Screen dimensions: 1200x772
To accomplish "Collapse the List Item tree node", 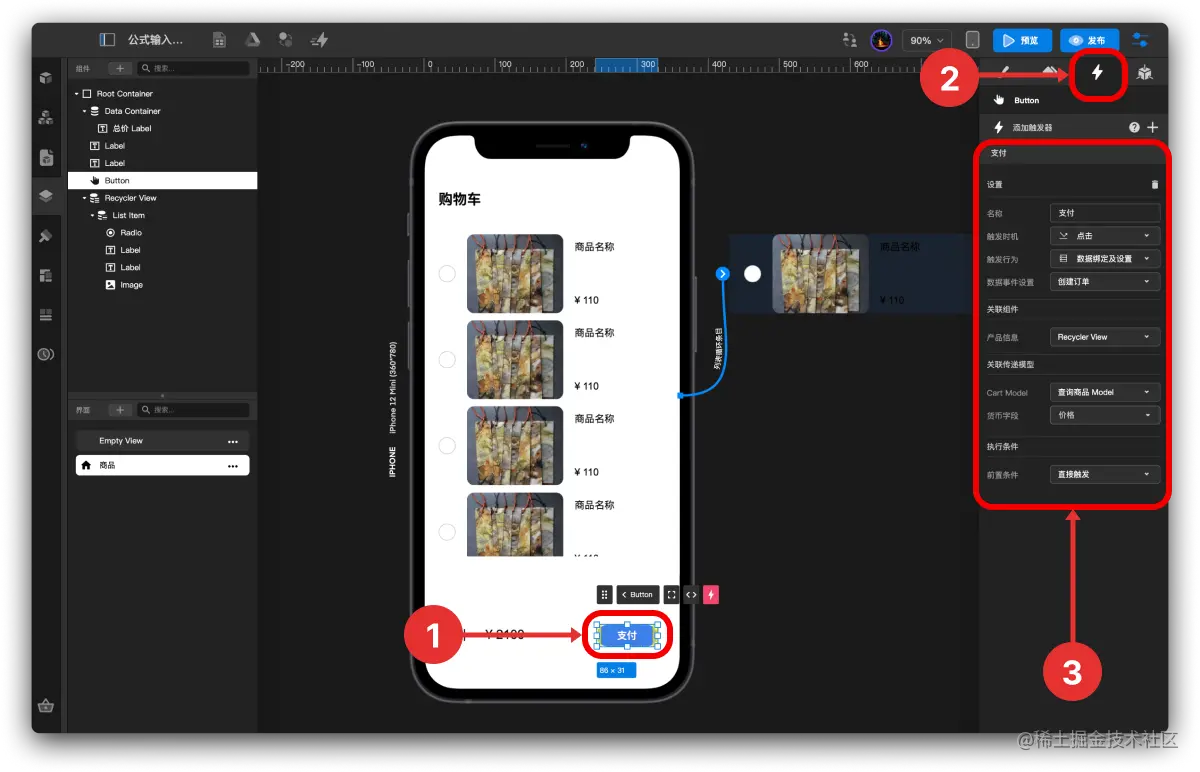I will pyautogui.click(x=93, y=215).
